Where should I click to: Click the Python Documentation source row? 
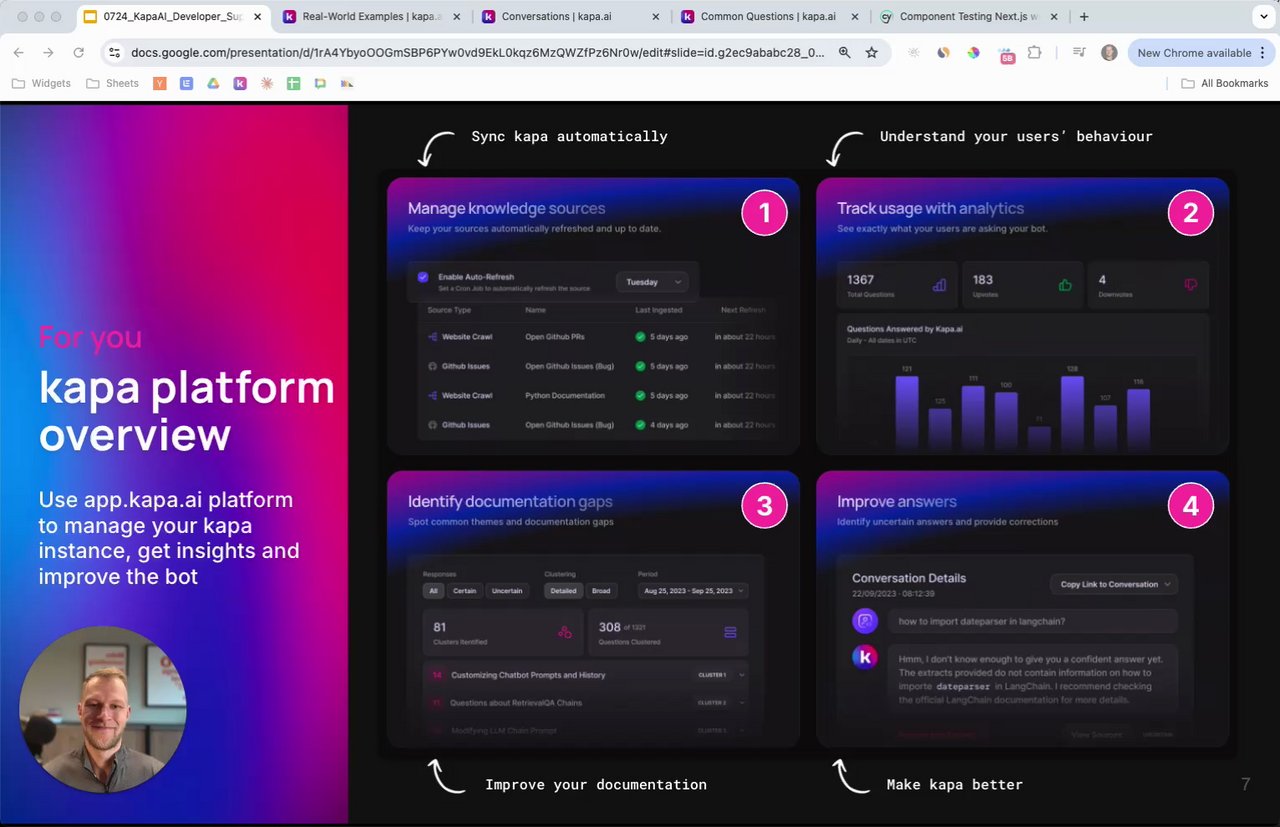(597, 396)
